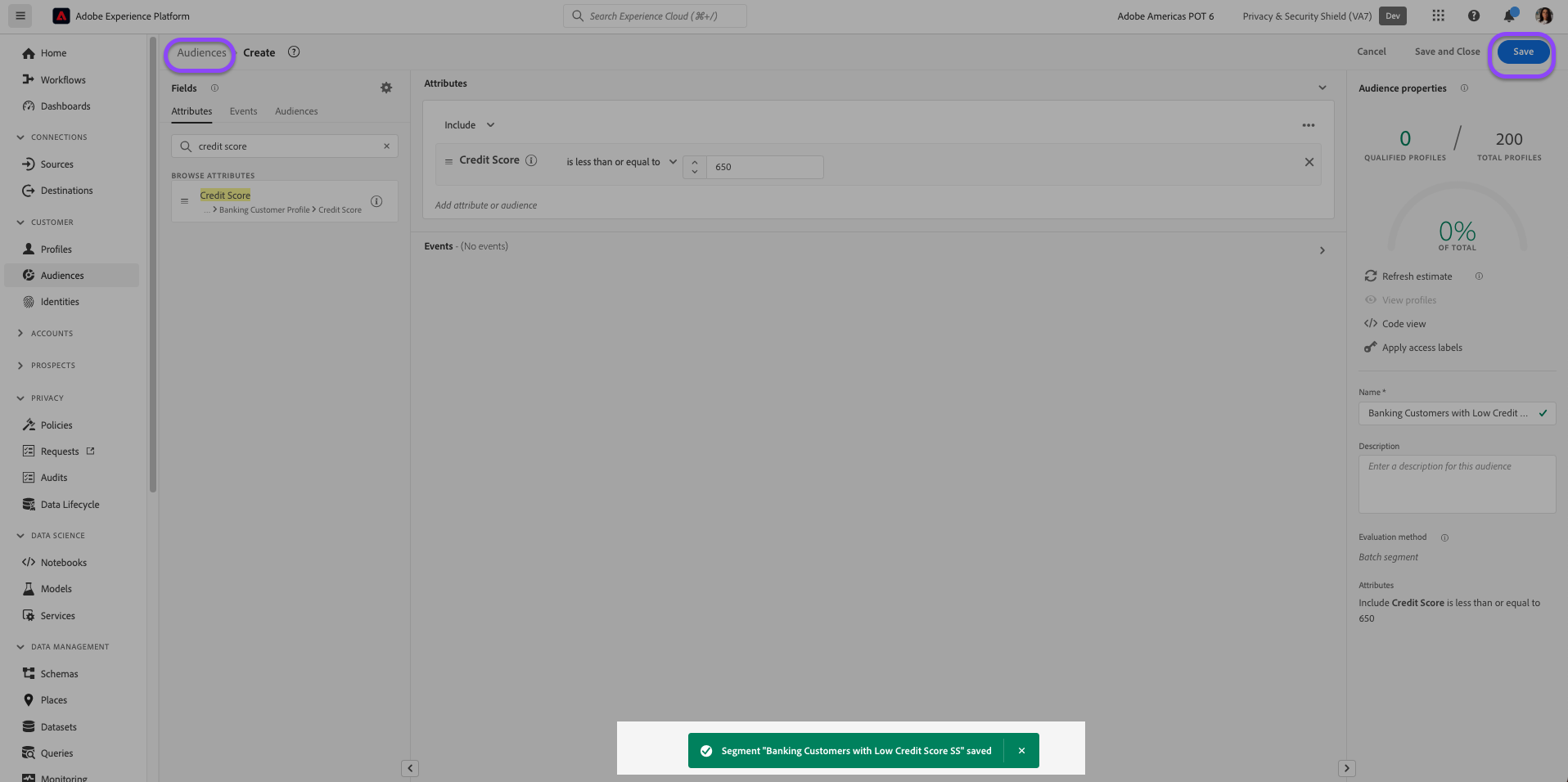Remove the Credit Score rule

[x=1309, y=162]
